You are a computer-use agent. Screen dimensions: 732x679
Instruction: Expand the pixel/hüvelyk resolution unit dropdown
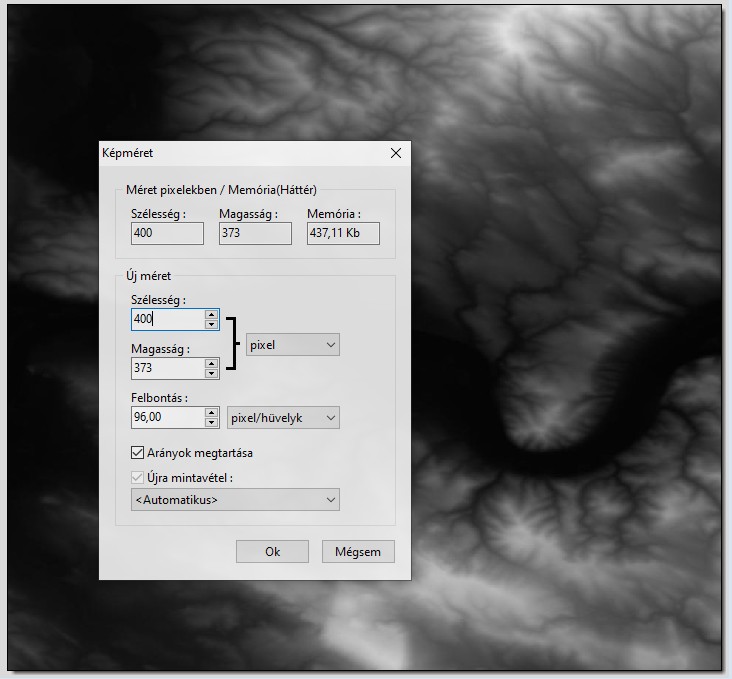pyautogui.click(x=284, y=418)
